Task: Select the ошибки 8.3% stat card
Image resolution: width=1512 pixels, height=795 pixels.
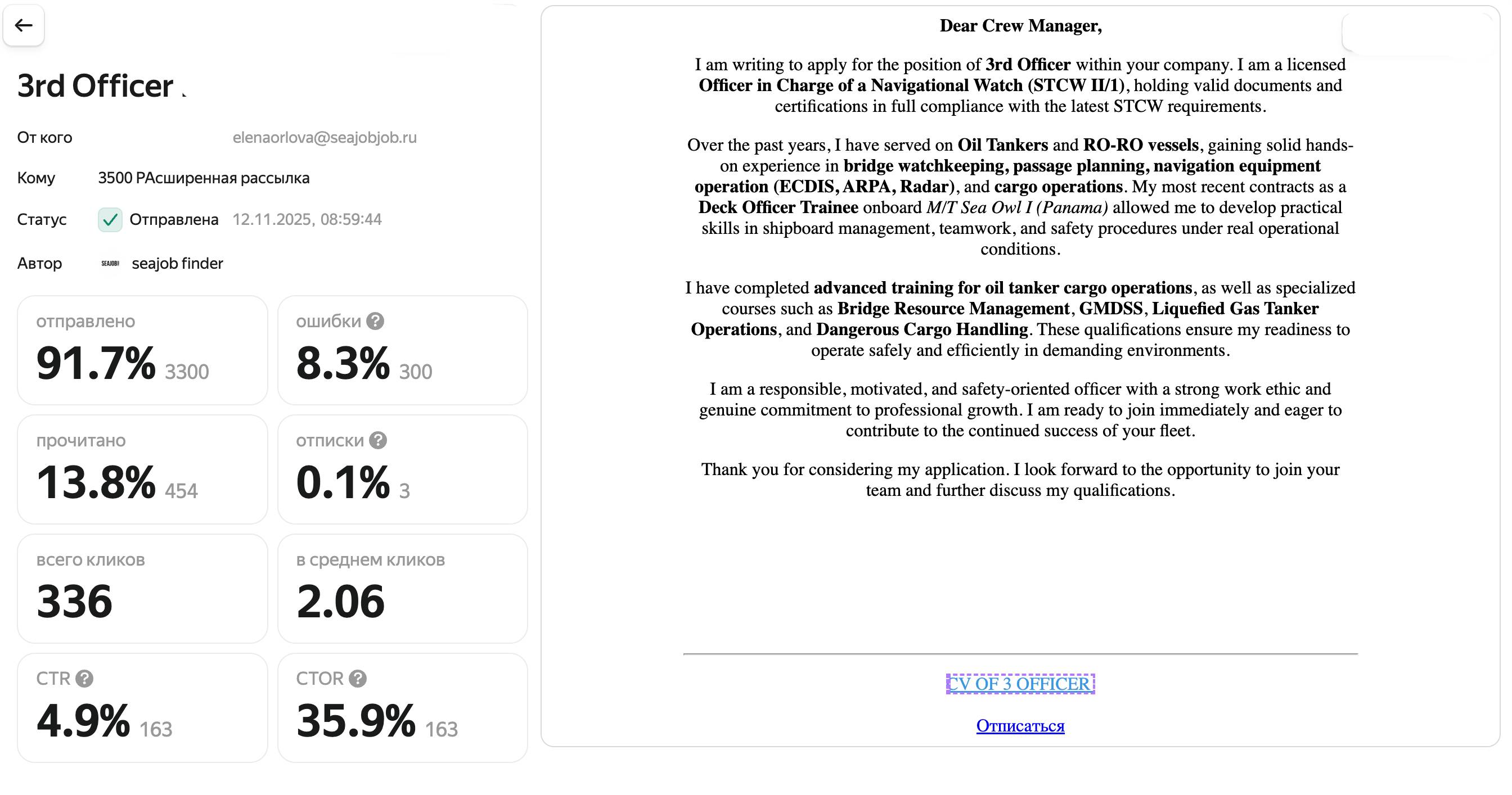Action: click(x=402, y=350)
